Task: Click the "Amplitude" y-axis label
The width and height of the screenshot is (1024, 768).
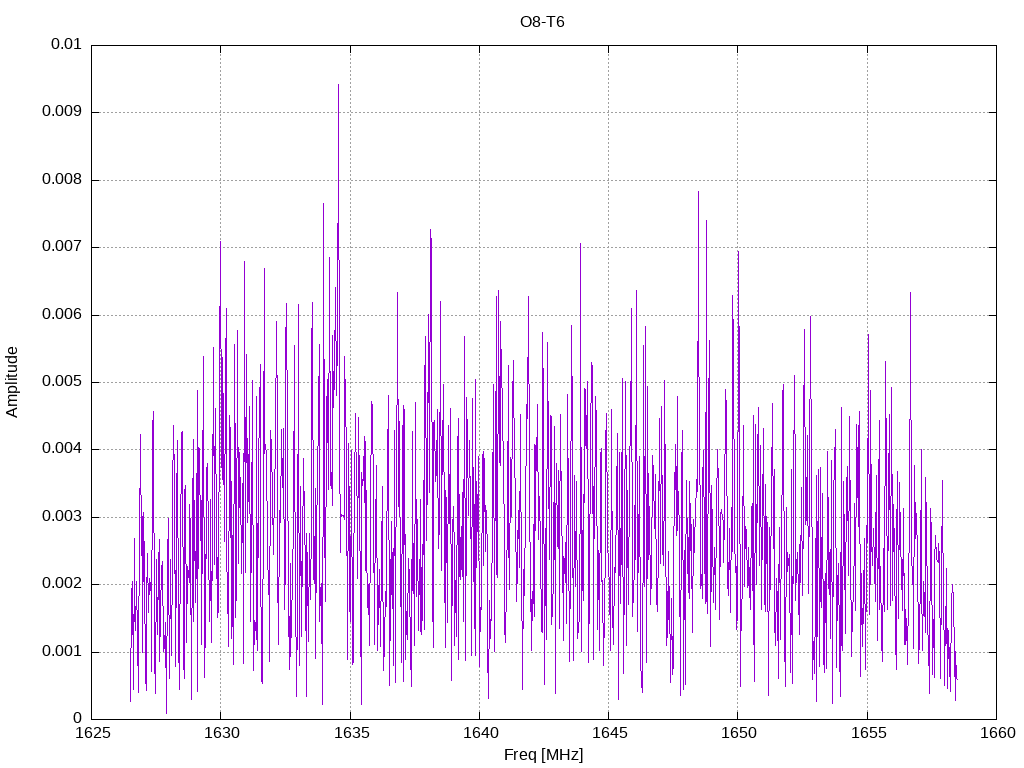Action: click(12, 382)
